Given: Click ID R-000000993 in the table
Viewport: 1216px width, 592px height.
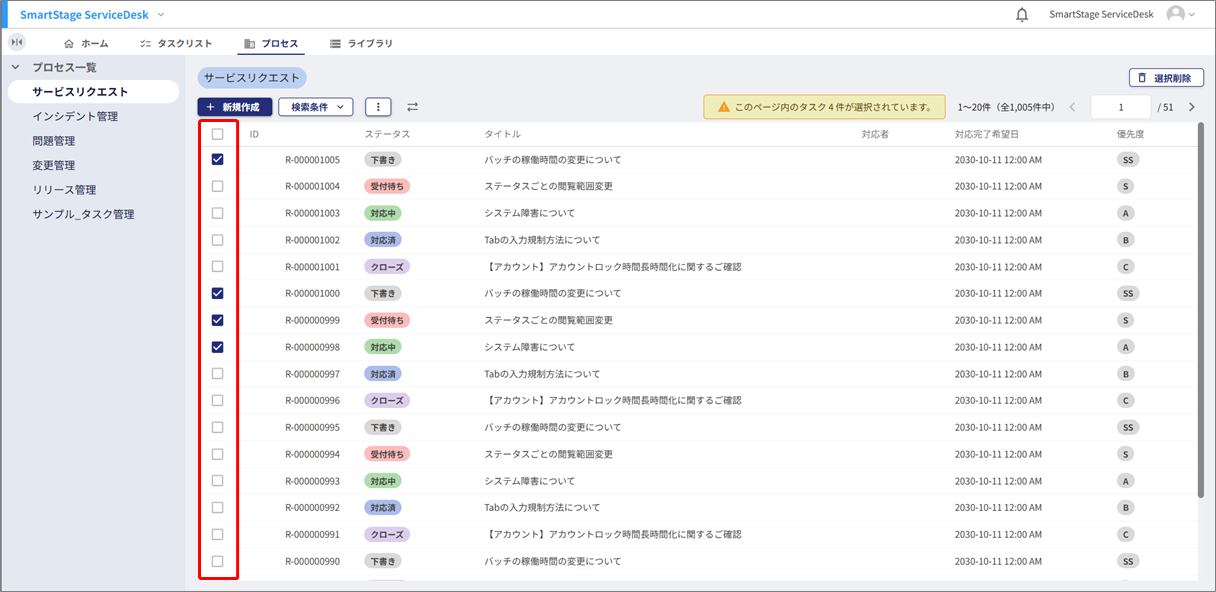Looking at the screenshot, I should (312, 481).
